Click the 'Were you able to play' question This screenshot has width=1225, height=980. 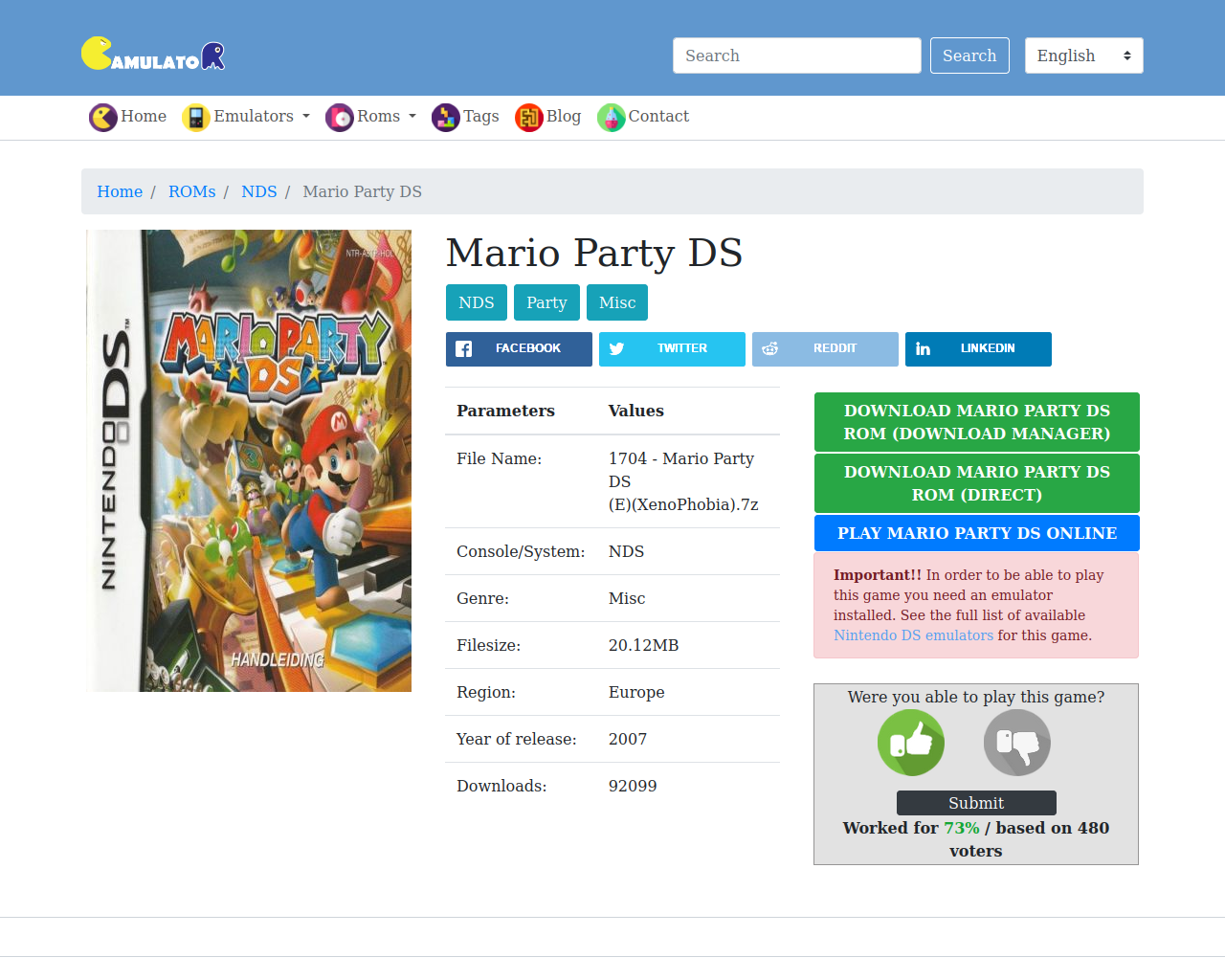[x=976, y=697]
